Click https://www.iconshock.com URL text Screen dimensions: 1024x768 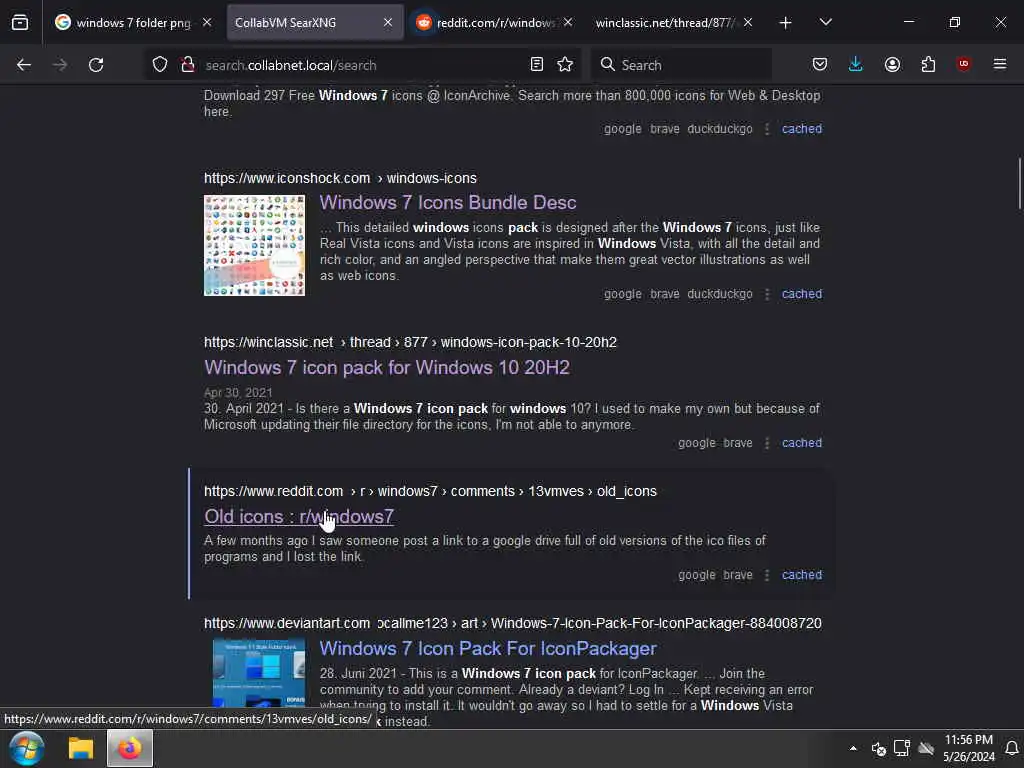[x=287, y=178]
